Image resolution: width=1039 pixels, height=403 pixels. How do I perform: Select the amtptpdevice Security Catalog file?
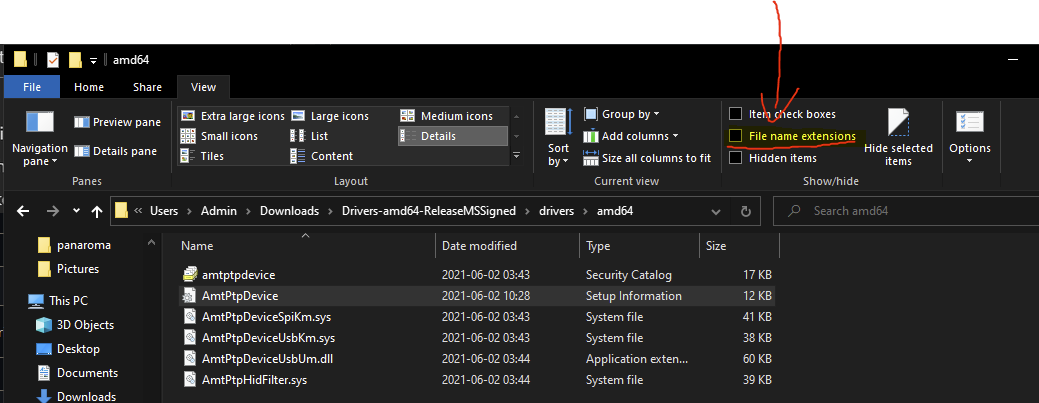point(477,274)
